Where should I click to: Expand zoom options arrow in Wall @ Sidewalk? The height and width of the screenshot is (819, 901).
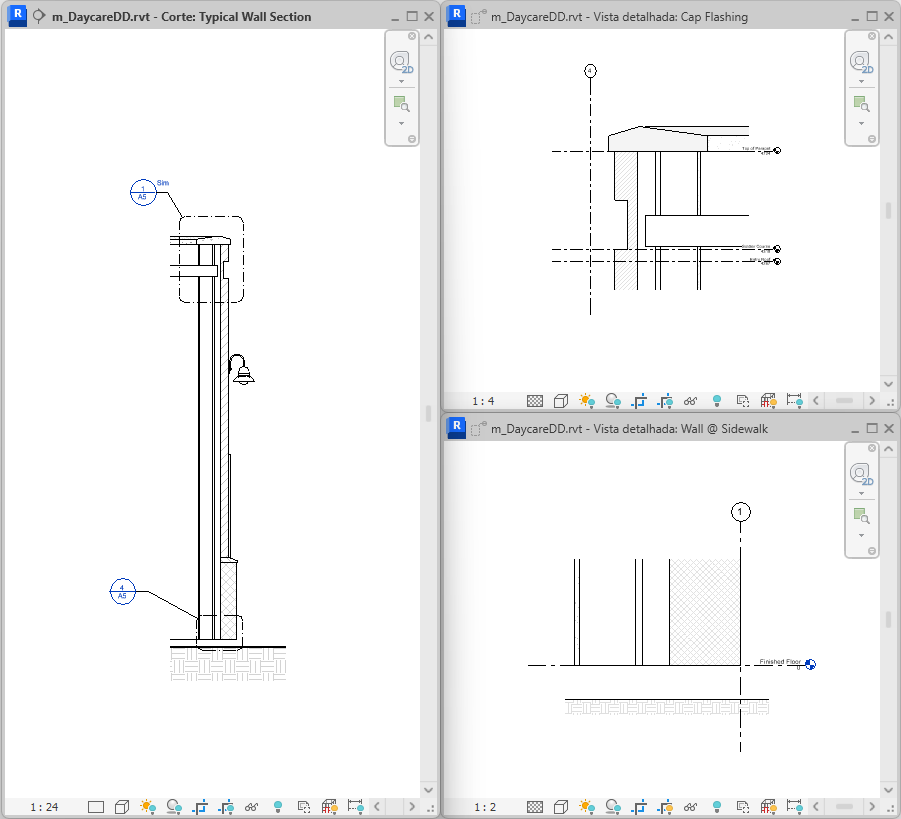(861, 535)
